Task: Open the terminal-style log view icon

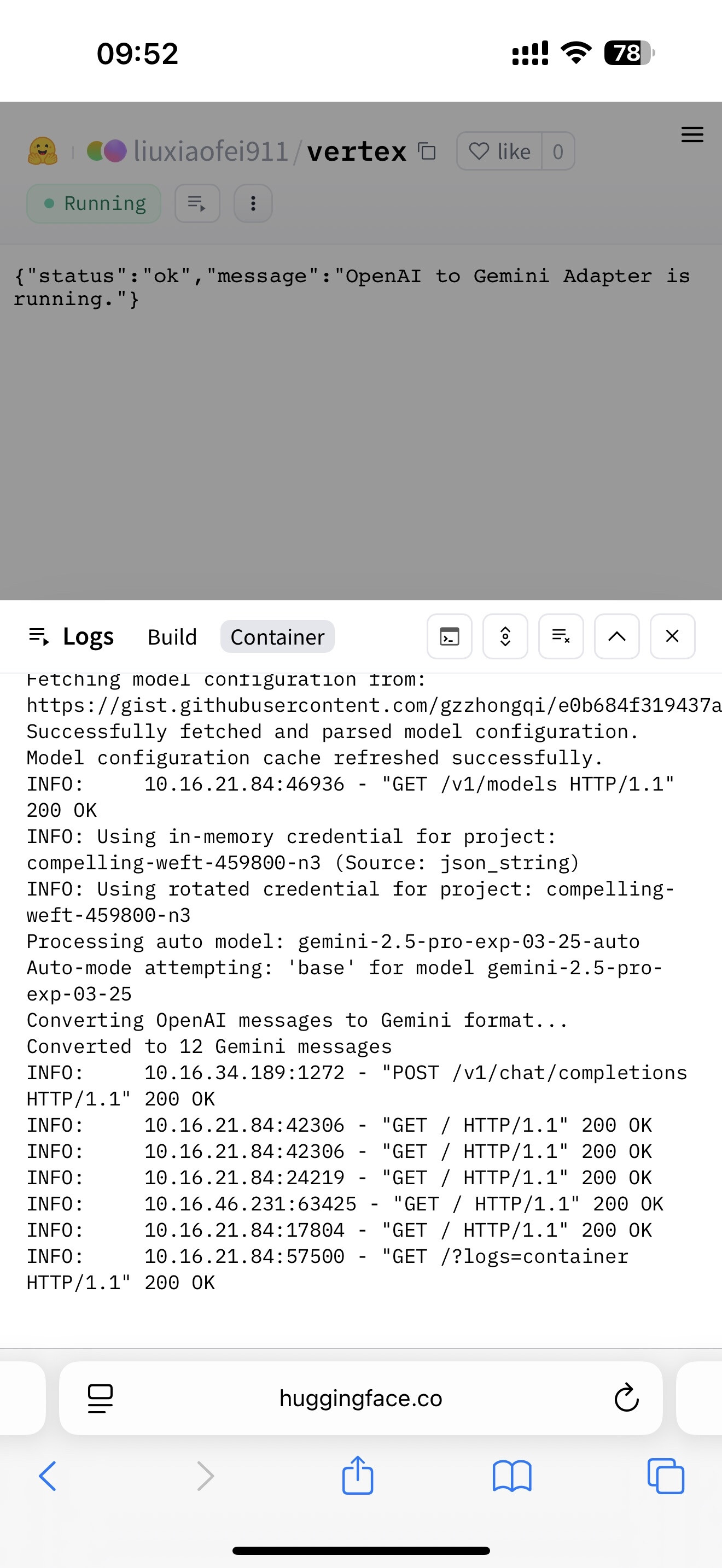Action: pyautogui.click(x=449, y=637)
